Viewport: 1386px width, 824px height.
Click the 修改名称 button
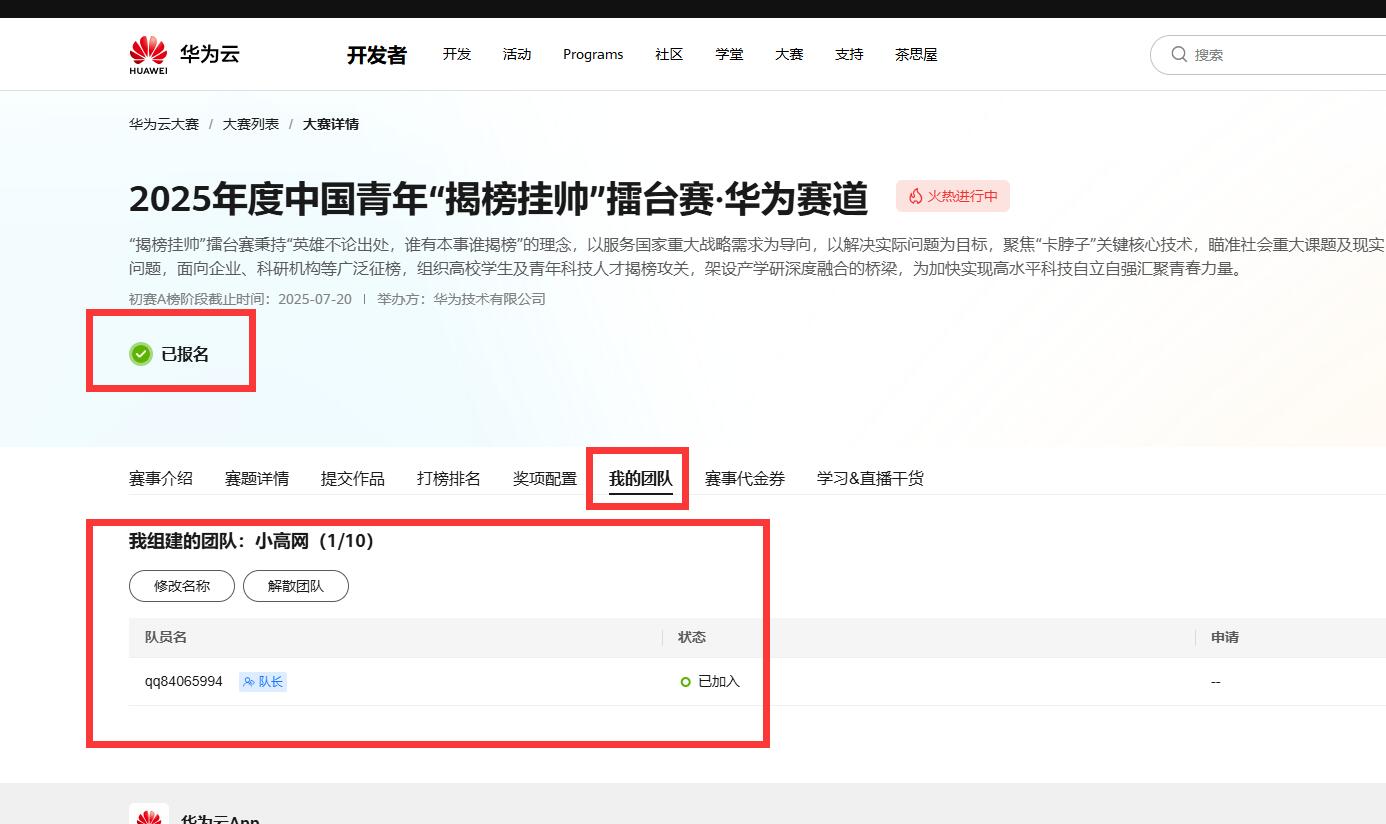pyautogui.click(x=182, y=586)
